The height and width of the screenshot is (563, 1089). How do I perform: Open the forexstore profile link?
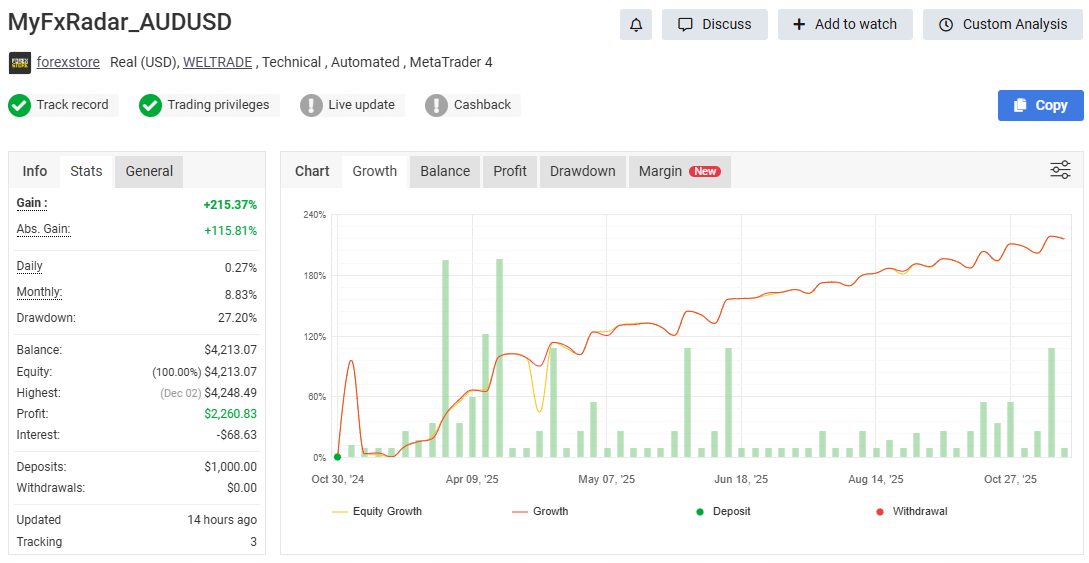coord(68,62)
